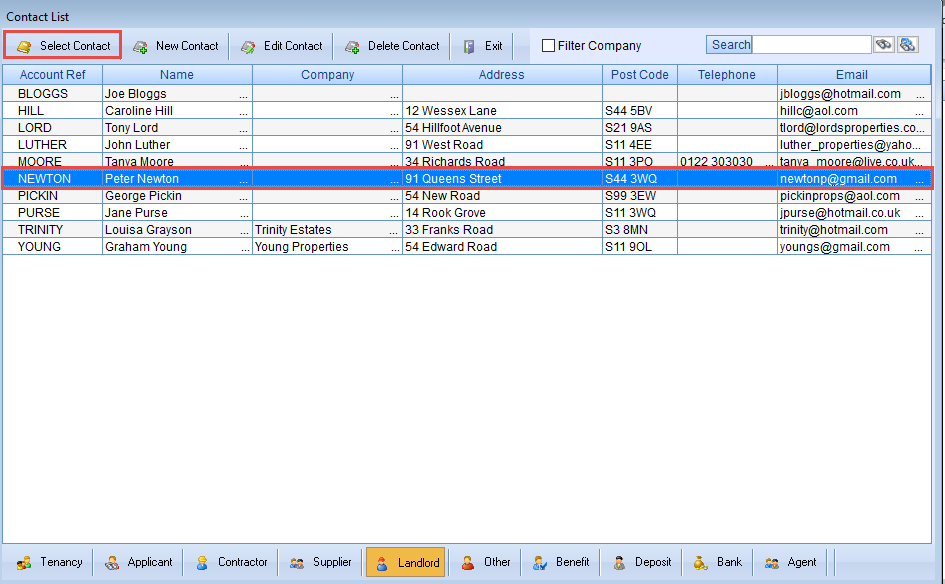The width and height of the screenshot is (945, 584).
Task: Open ellipsis in Trinity Estates company cell
Action: click(394, 232)
